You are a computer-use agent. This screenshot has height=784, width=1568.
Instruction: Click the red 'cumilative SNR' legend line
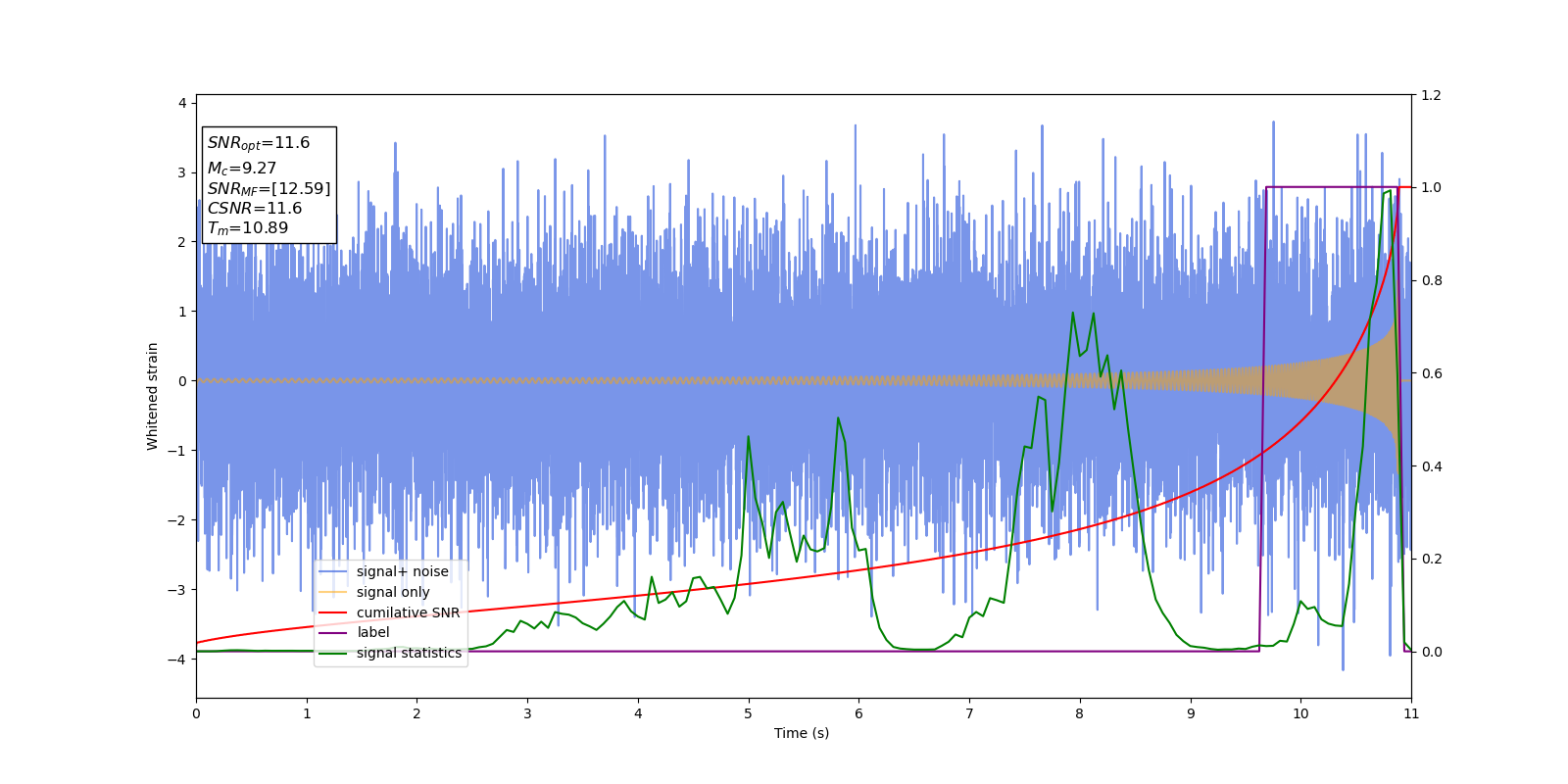coord(333,612)
